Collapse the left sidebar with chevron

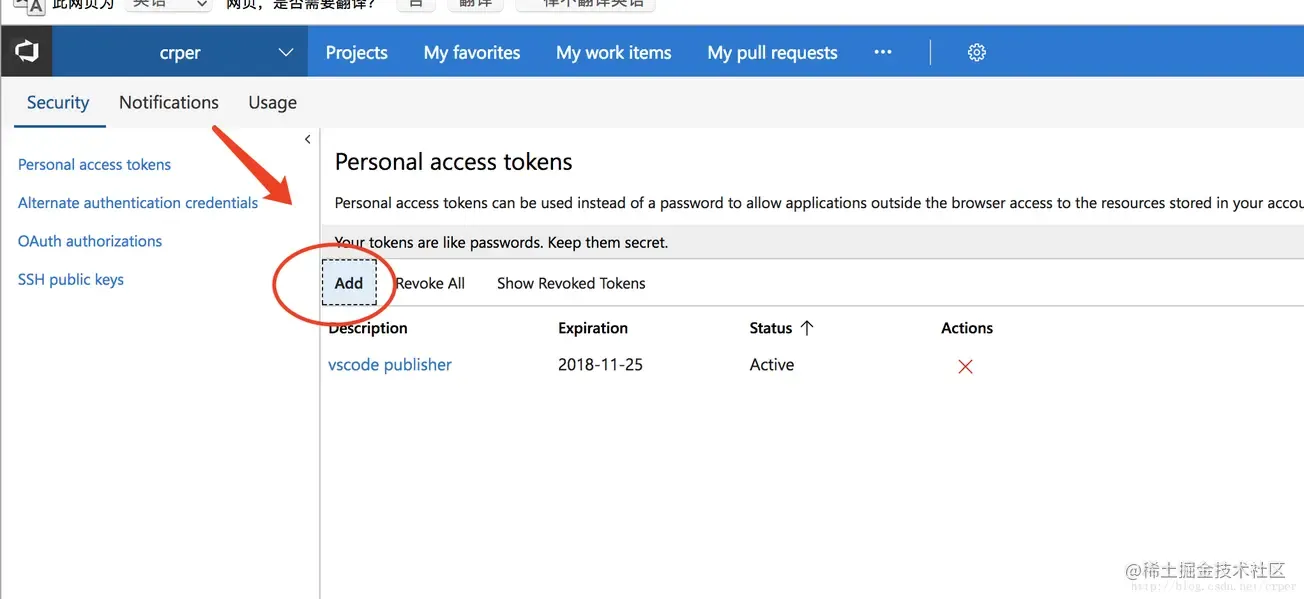coord(307,140)
